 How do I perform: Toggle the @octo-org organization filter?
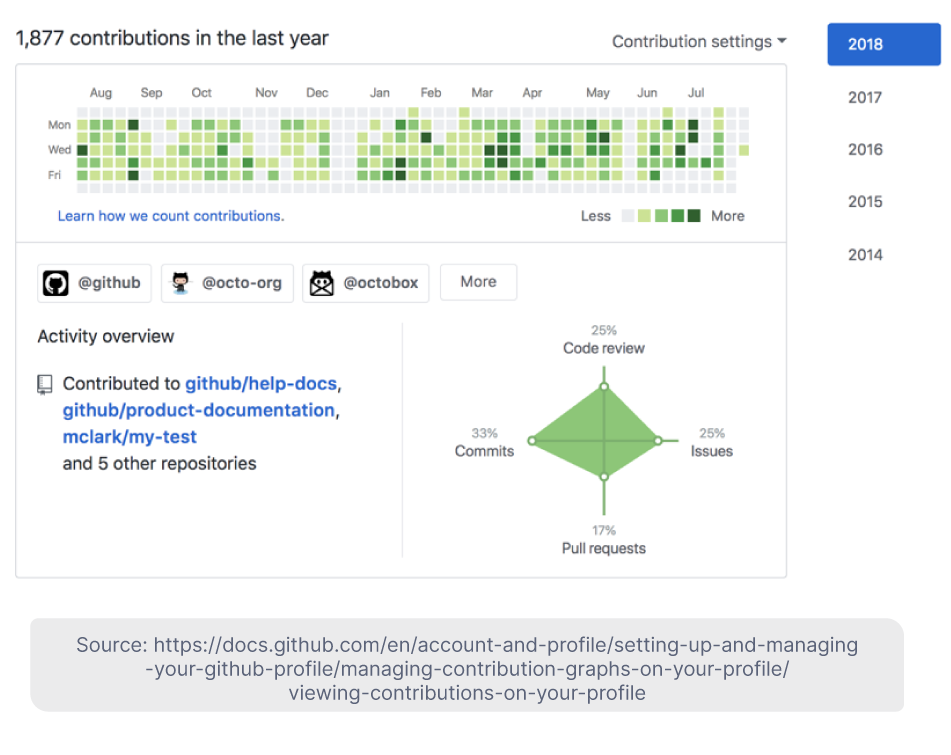point(227,282)
